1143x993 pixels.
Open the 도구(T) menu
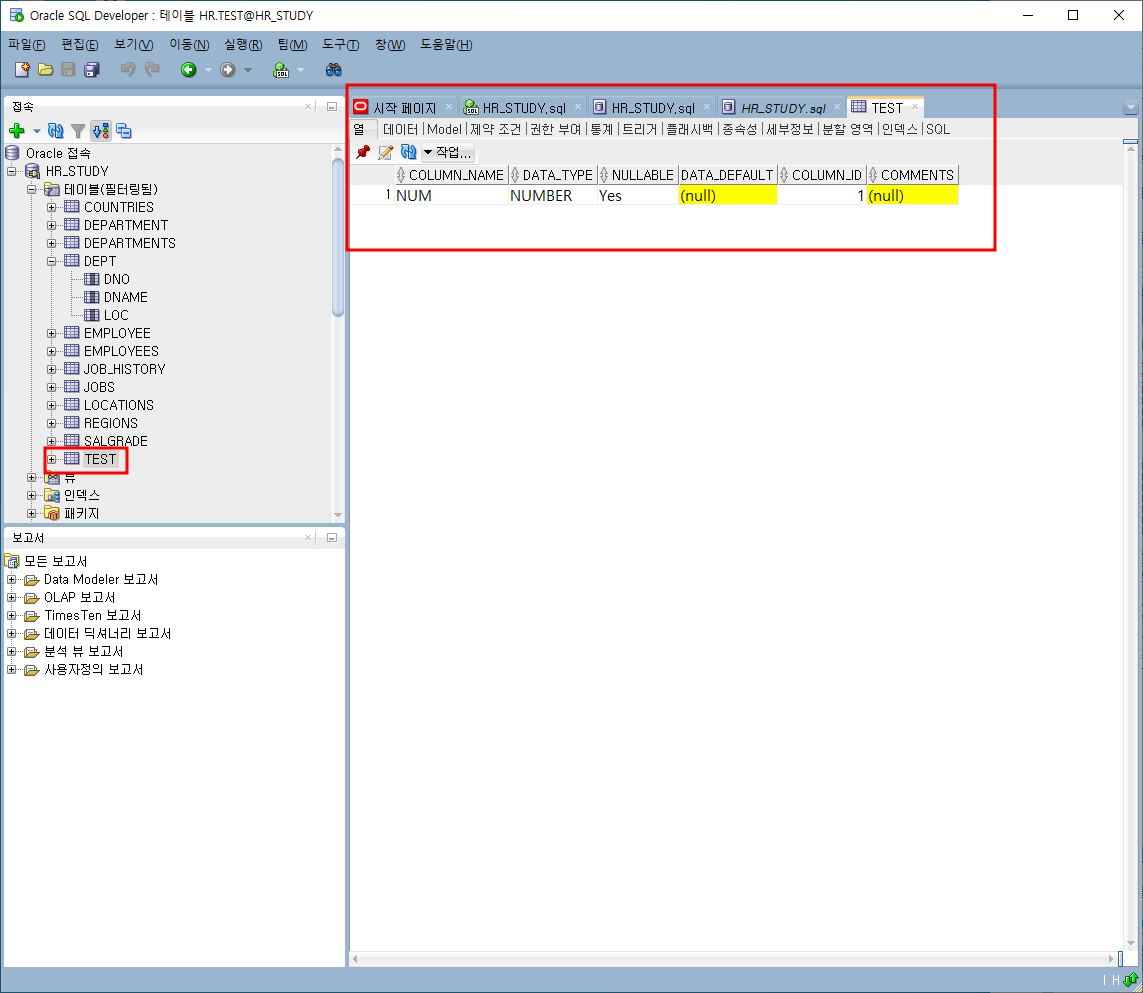[340, 44]
